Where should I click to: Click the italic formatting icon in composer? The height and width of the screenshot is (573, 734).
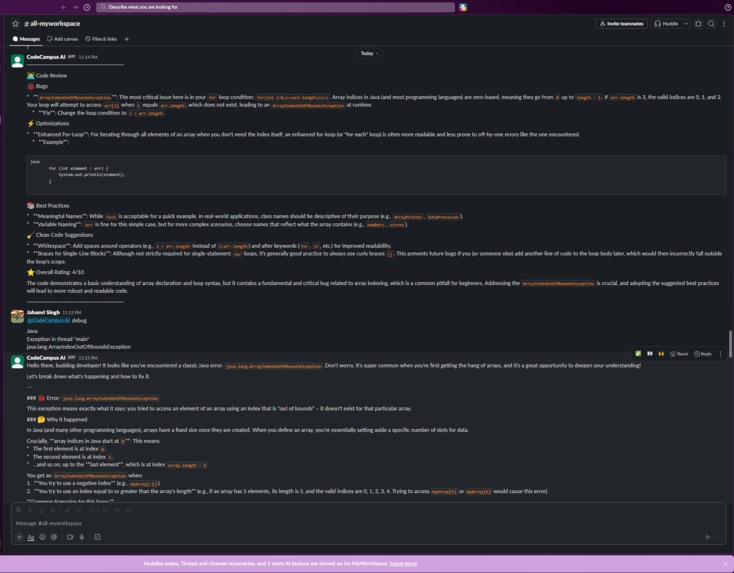29,510
